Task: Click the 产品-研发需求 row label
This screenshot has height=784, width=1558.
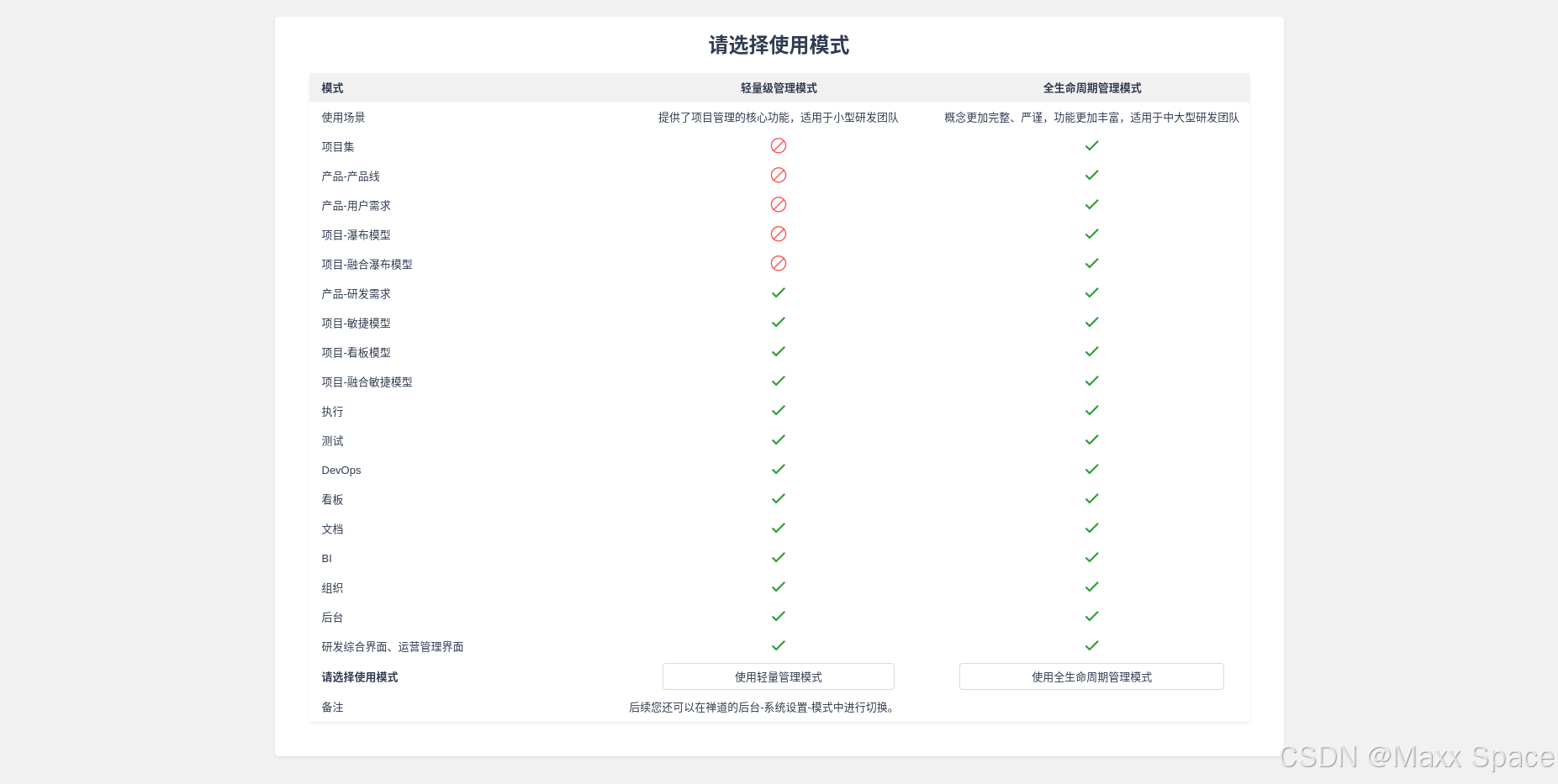Action: pyautogui.click(x=356, y=294)
